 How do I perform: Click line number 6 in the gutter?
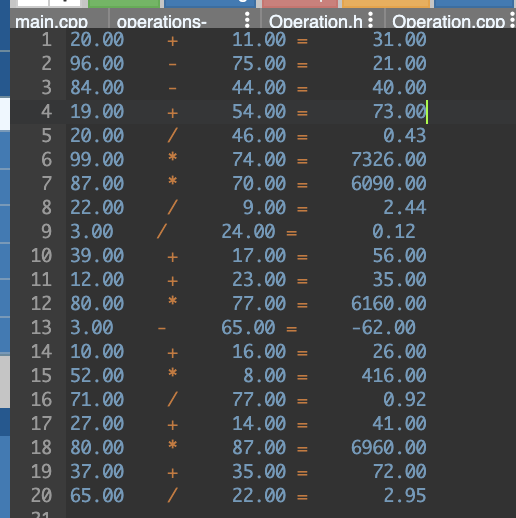coord(47,160)
